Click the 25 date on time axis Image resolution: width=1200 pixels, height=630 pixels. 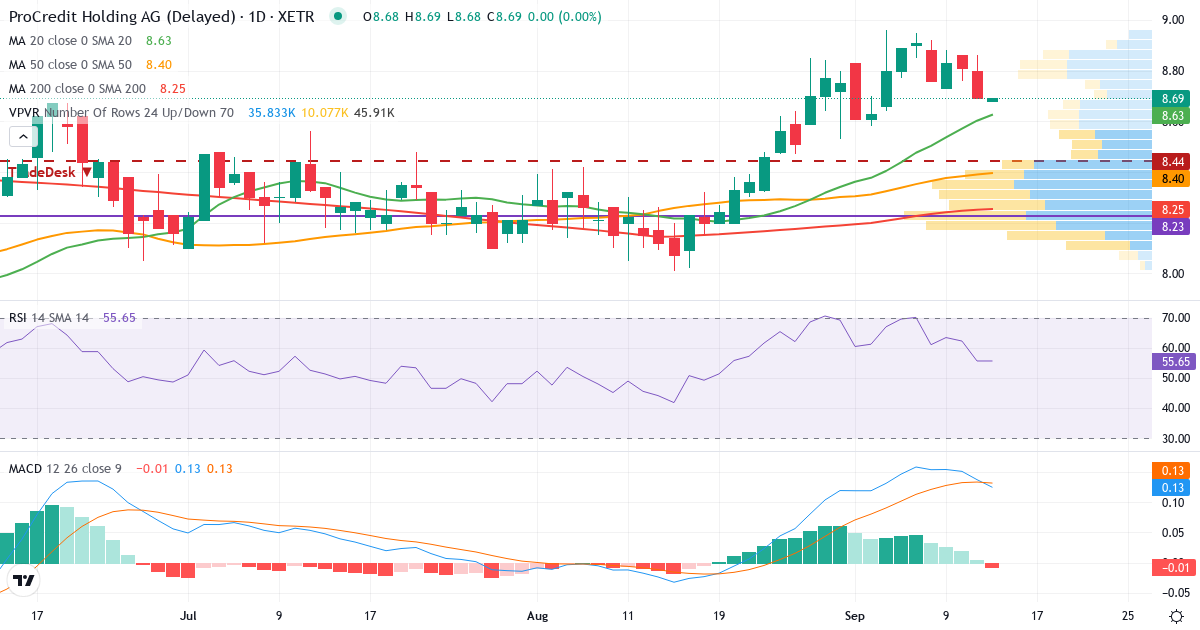[x=1127, y=614]
